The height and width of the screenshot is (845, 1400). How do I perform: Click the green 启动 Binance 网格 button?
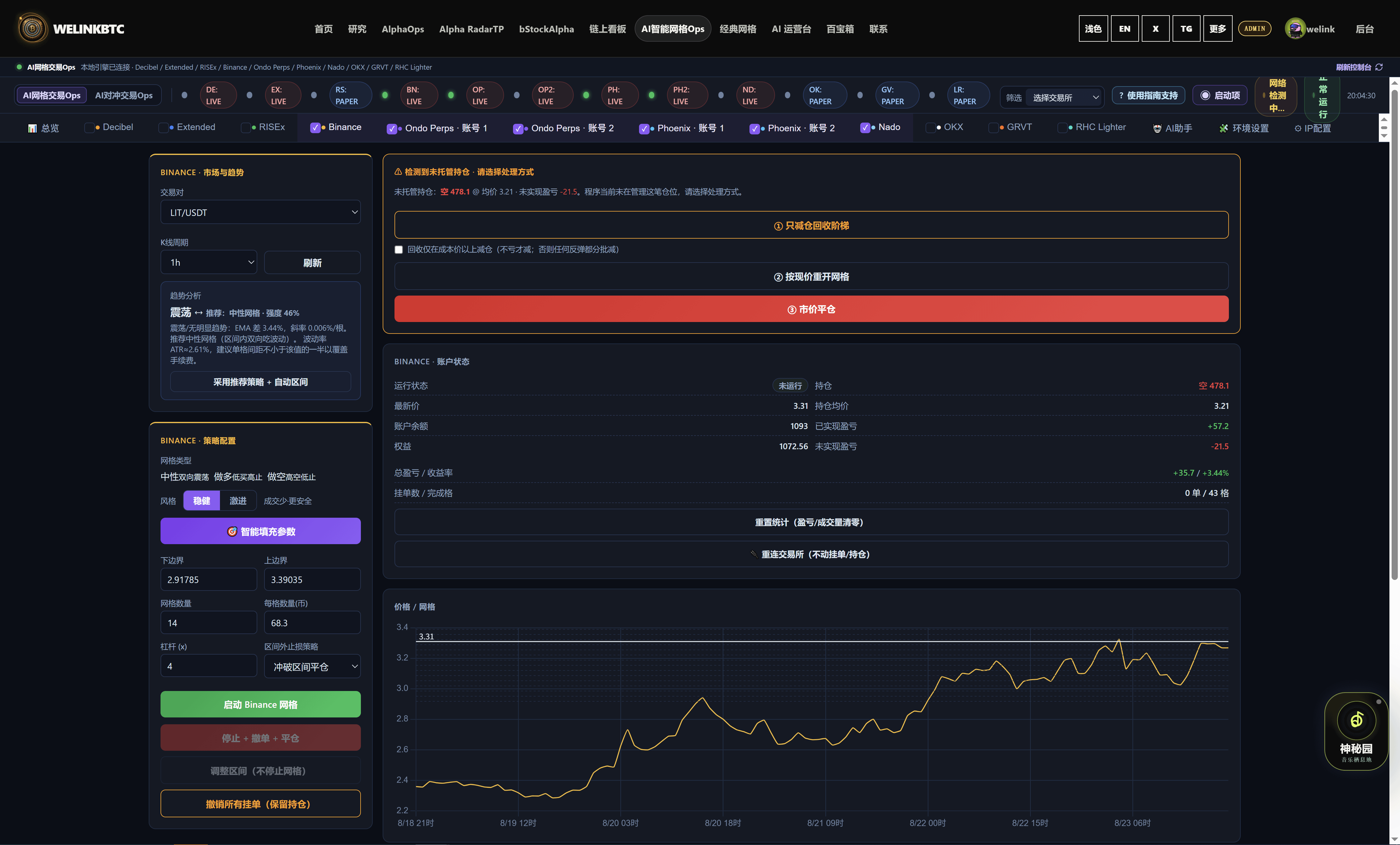[260, 705]
